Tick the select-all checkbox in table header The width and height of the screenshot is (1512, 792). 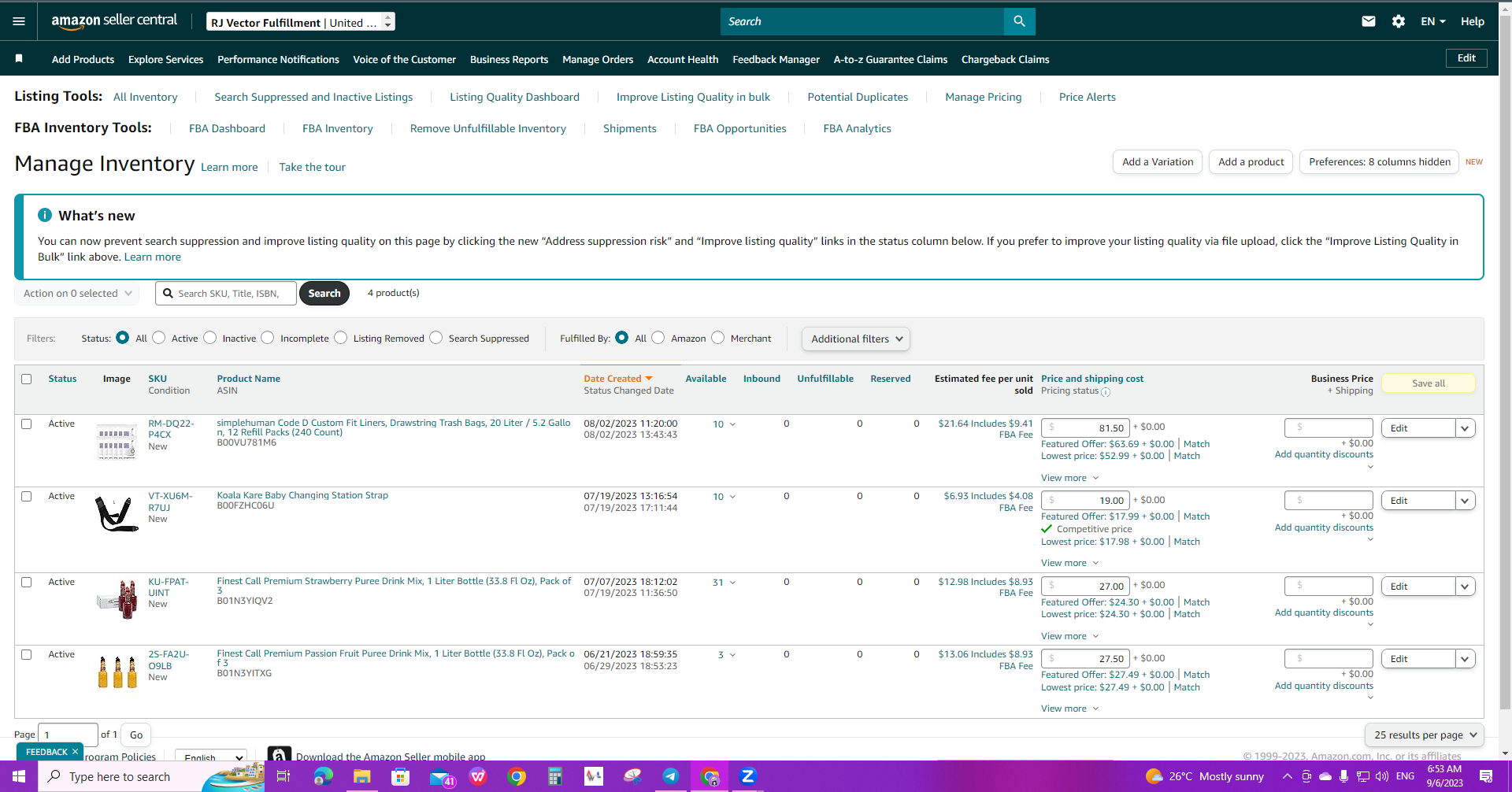pyautogui.click(x=27, y=379)
